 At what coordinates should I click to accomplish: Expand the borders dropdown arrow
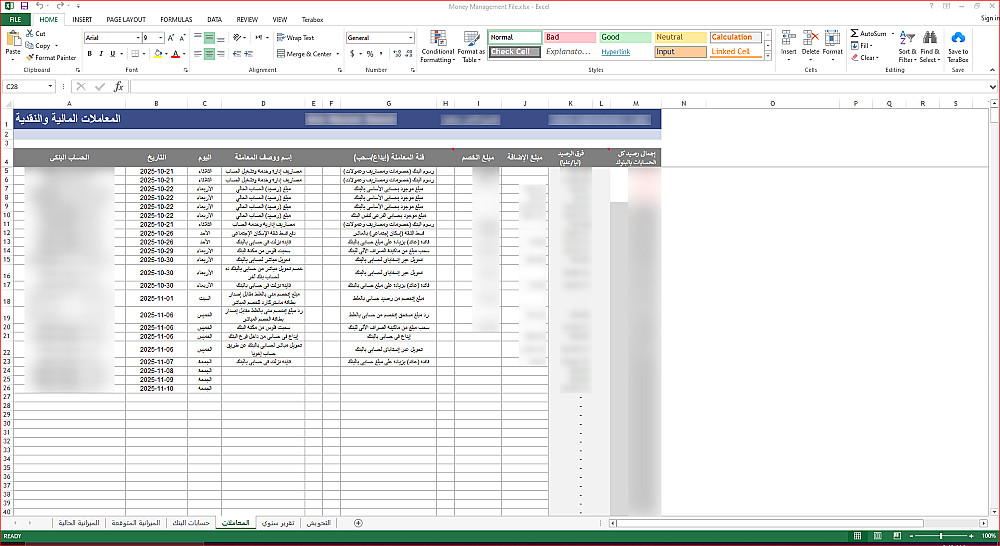click(x=144, y=54)
